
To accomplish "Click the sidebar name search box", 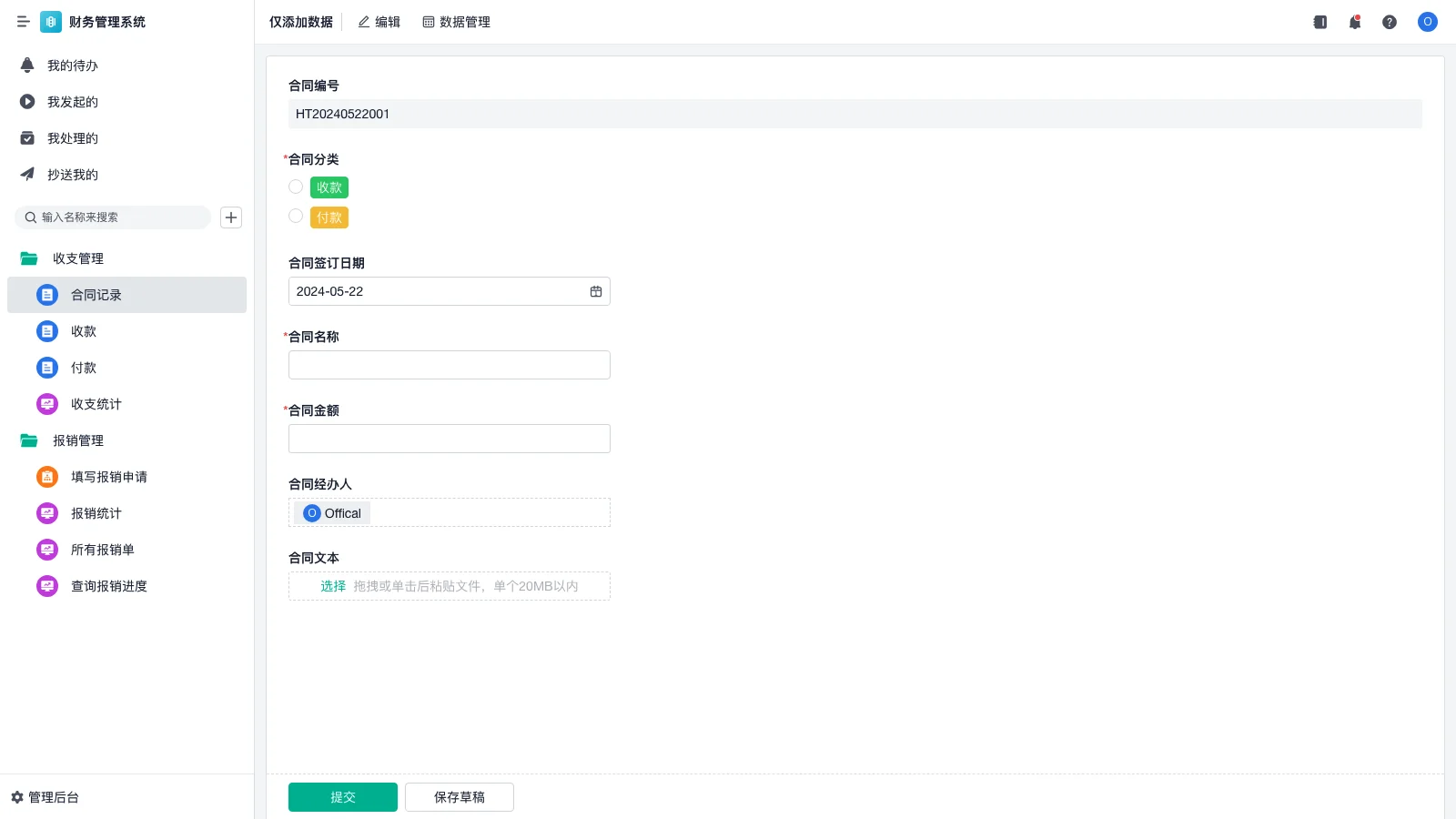I will coord(113,217).
